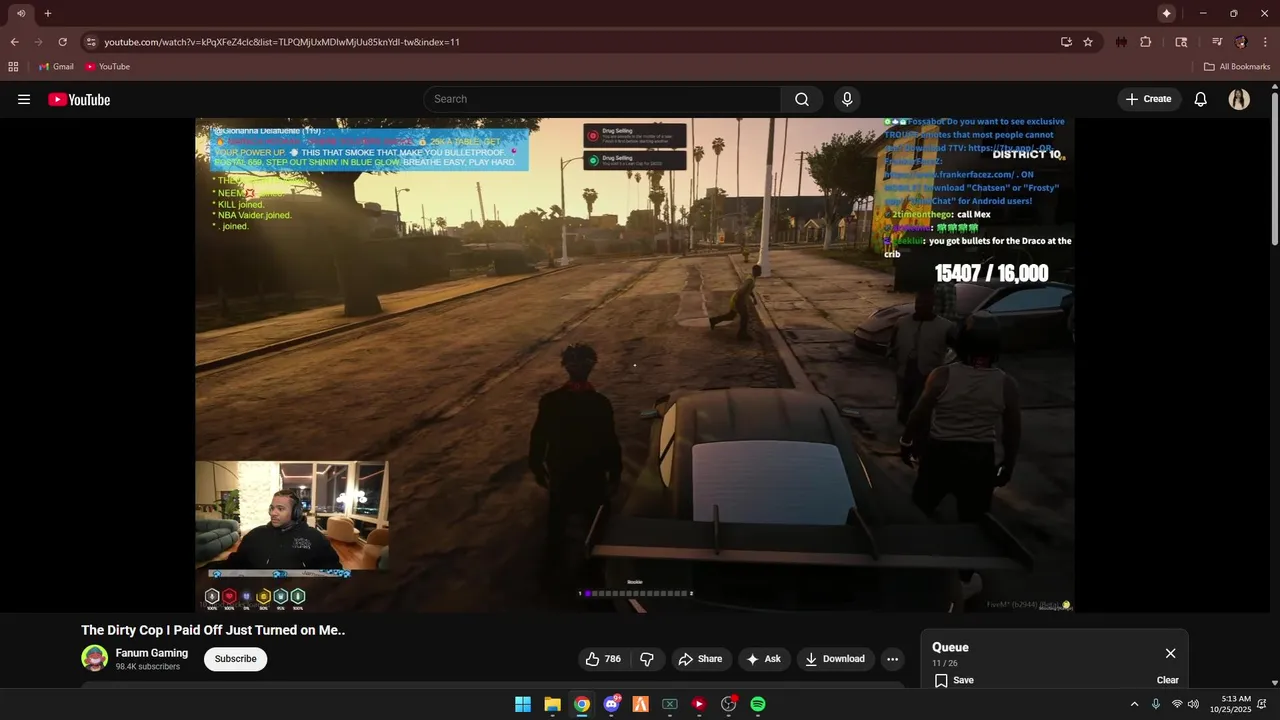Start voice search with the microphone
Viewport: 1280px width, 720px height.
coord(847,99)
